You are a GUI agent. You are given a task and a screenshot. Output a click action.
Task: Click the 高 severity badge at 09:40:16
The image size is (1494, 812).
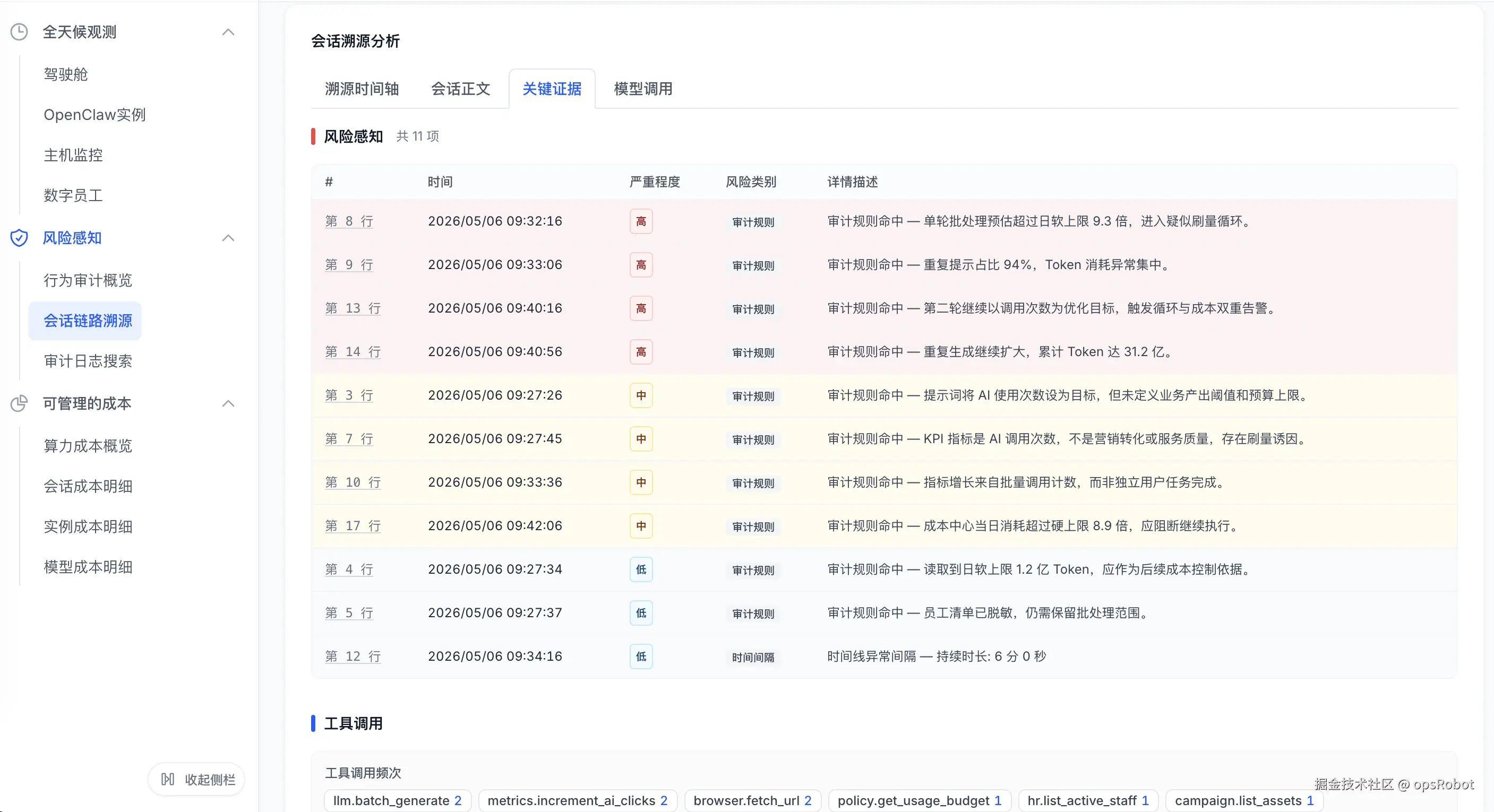point(641,308)
